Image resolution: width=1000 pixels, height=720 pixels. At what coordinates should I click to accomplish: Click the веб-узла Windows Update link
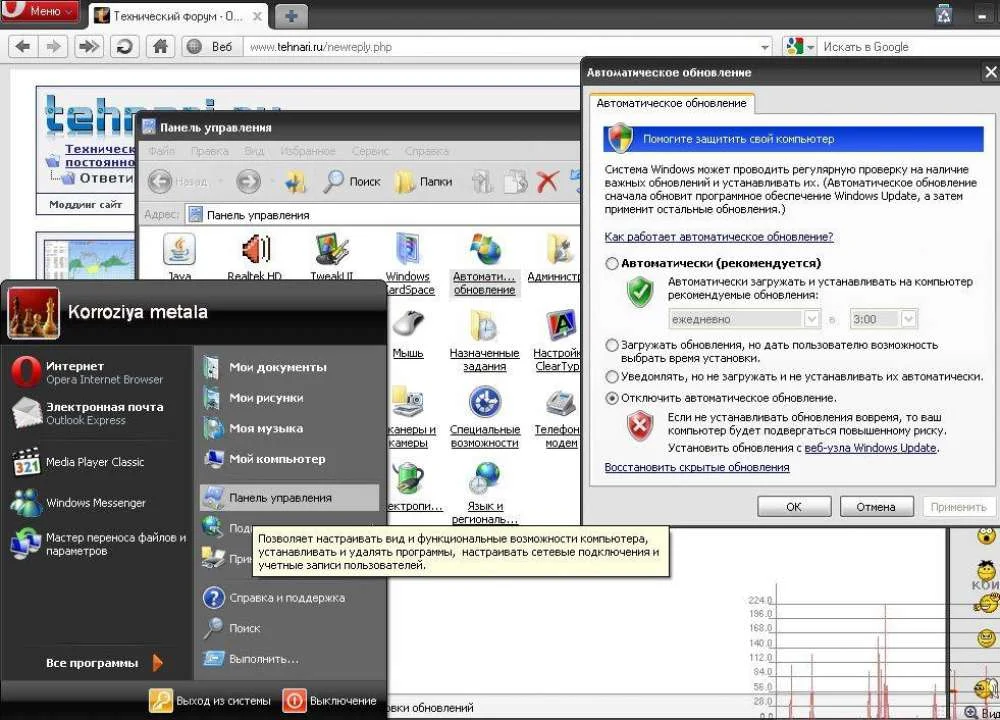tap(871, 448)
